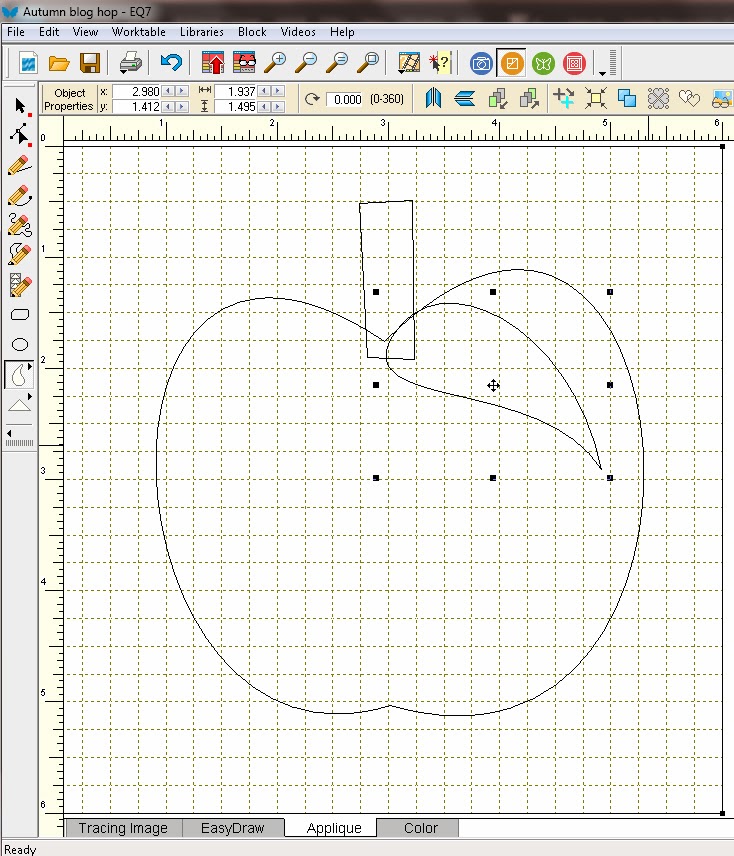Select the Shape edit node tool
The width and height of the screenshot is (734, 856).
(20, 135)
